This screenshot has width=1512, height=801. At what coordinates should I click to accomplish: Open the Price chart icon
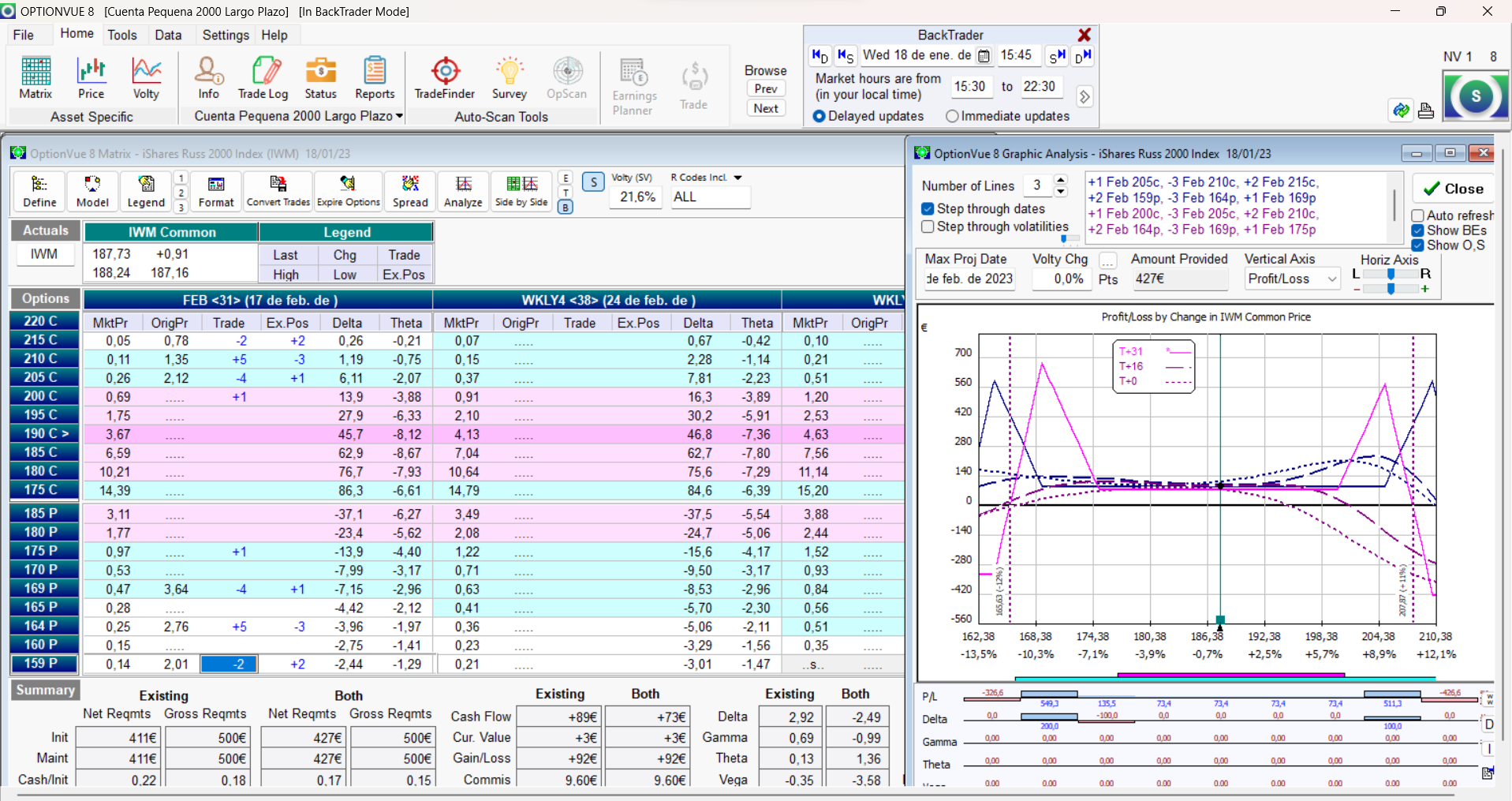click(91, 78)
